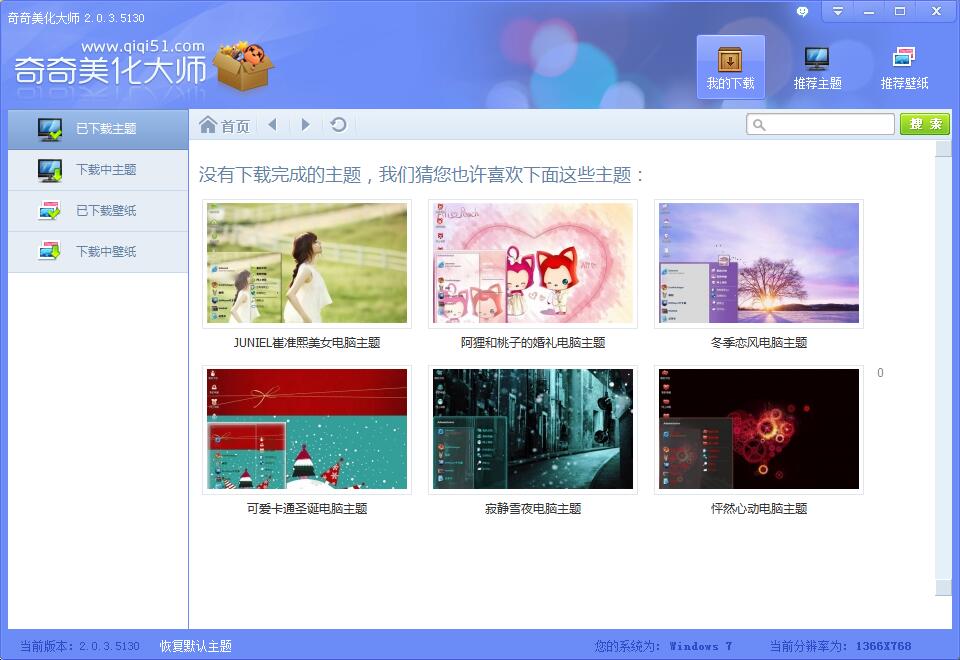The image size is (960, 660).
Task: Select 下载中主题 in the sidebar
Action: pos(98,170)
